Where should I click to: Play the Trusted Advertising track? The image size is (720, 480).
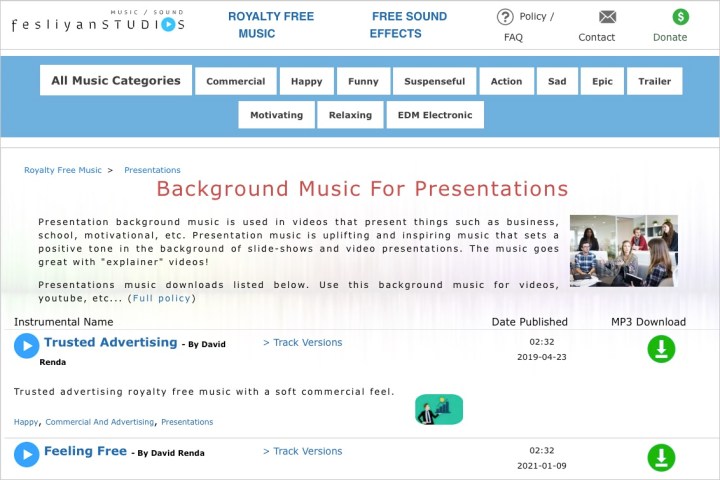pos(27,346)
